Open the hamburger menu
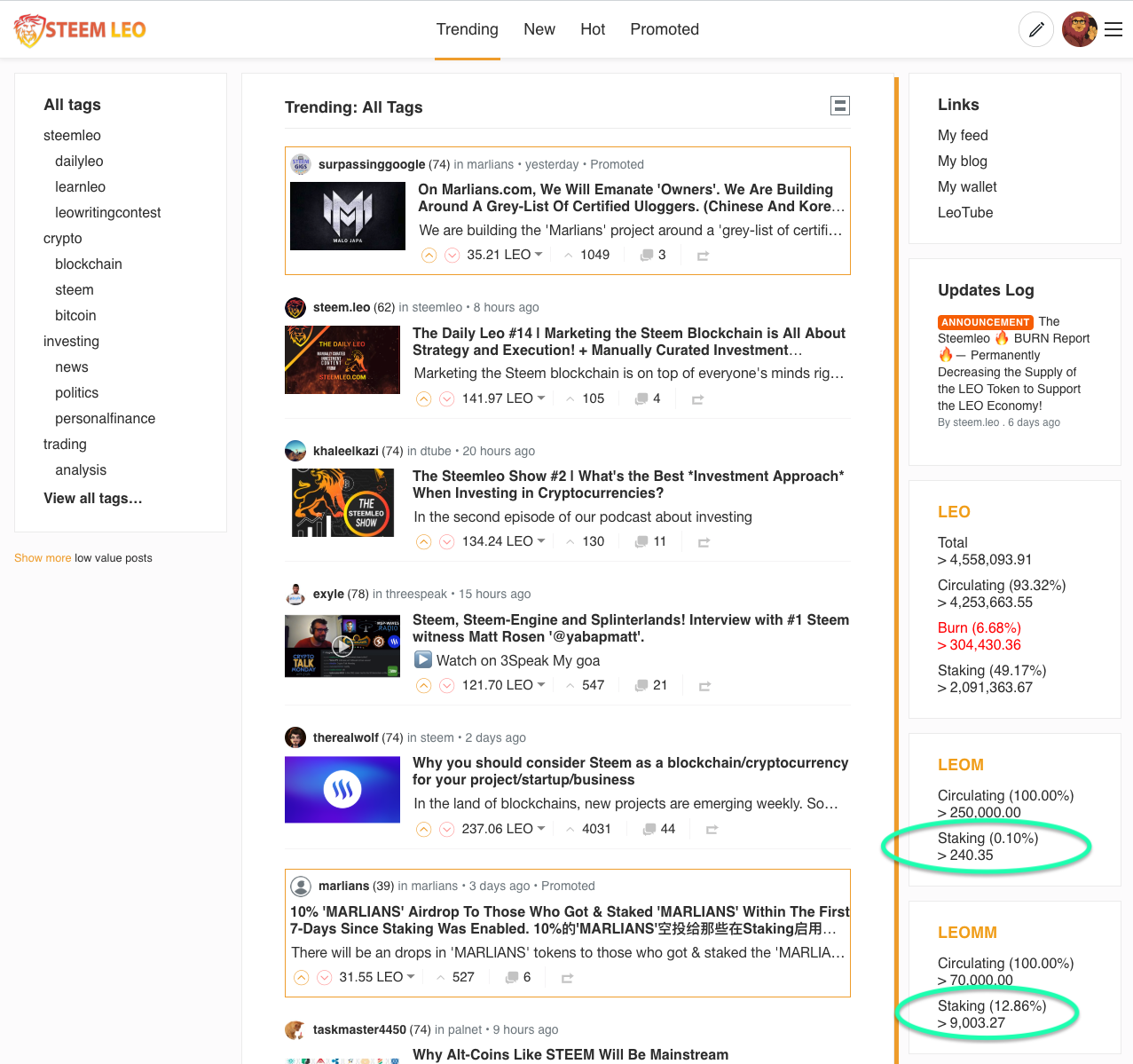 click(1113, 30)
